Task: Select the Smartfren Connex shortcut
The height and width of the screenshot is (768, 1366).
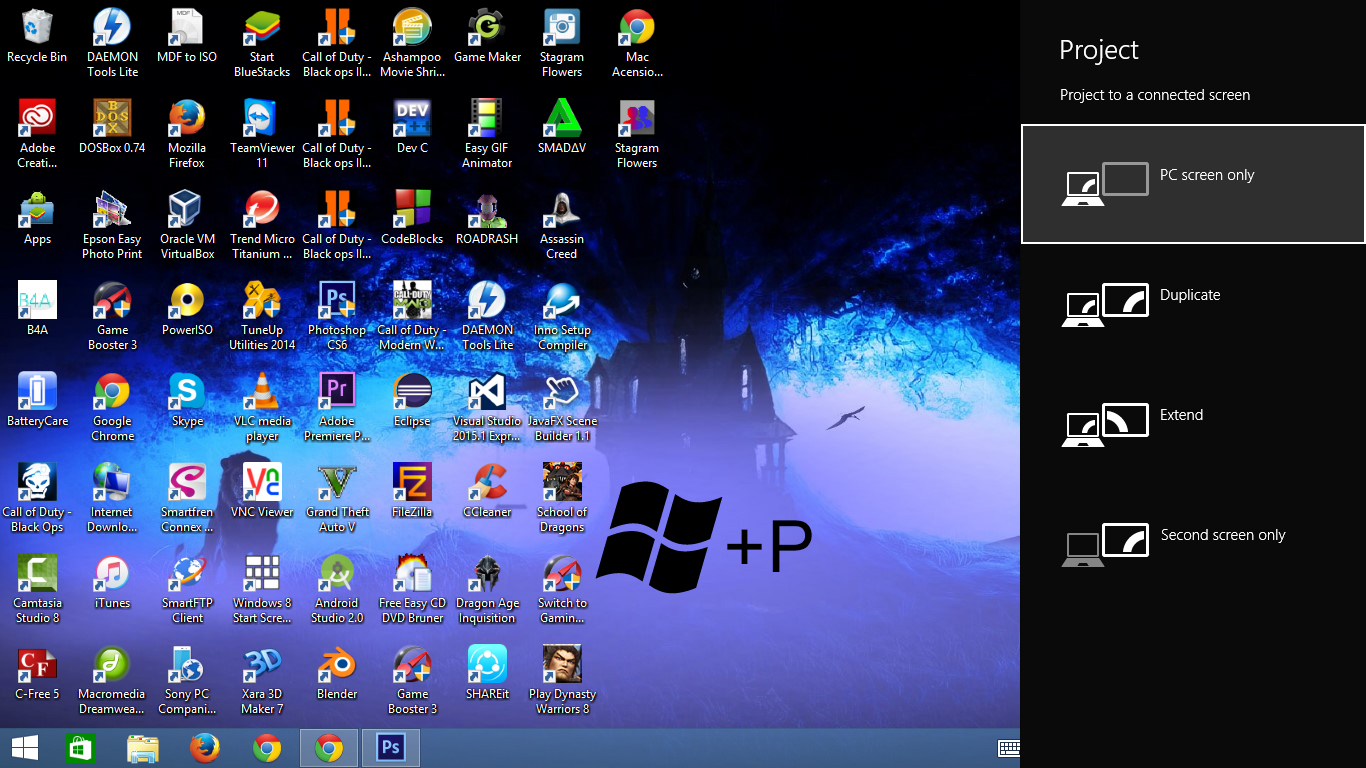Action: (187, 499)
